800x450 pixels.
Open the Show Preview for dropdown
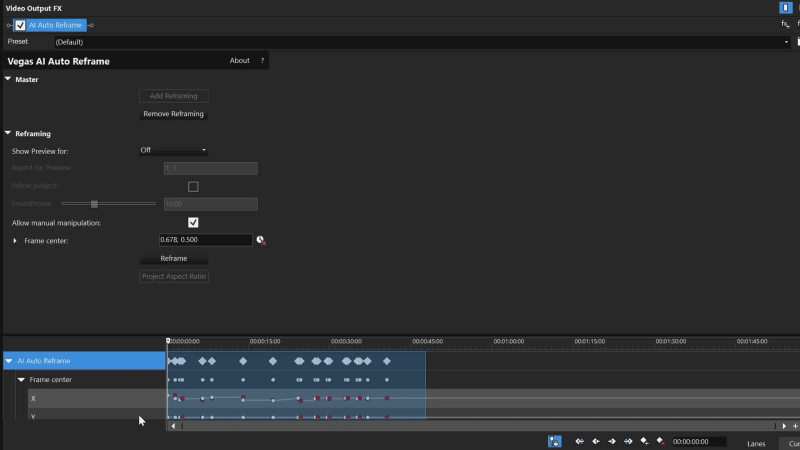[173, 150]
